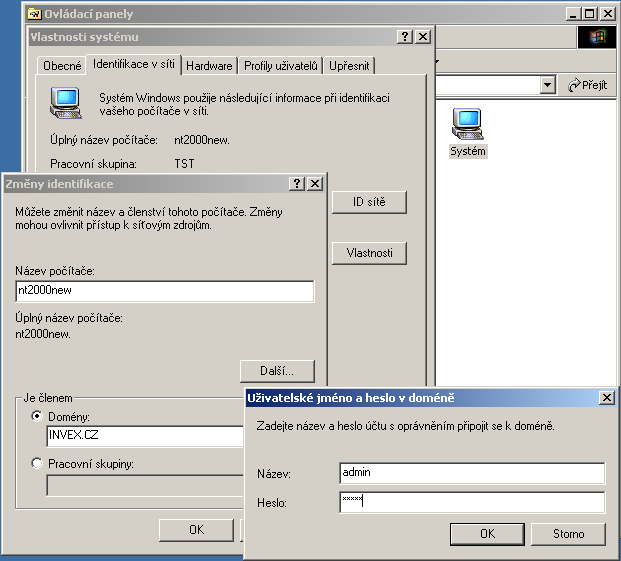Click the Název field containing admin
The height and width of the screenshot is (561, 621).
point(472,473)
